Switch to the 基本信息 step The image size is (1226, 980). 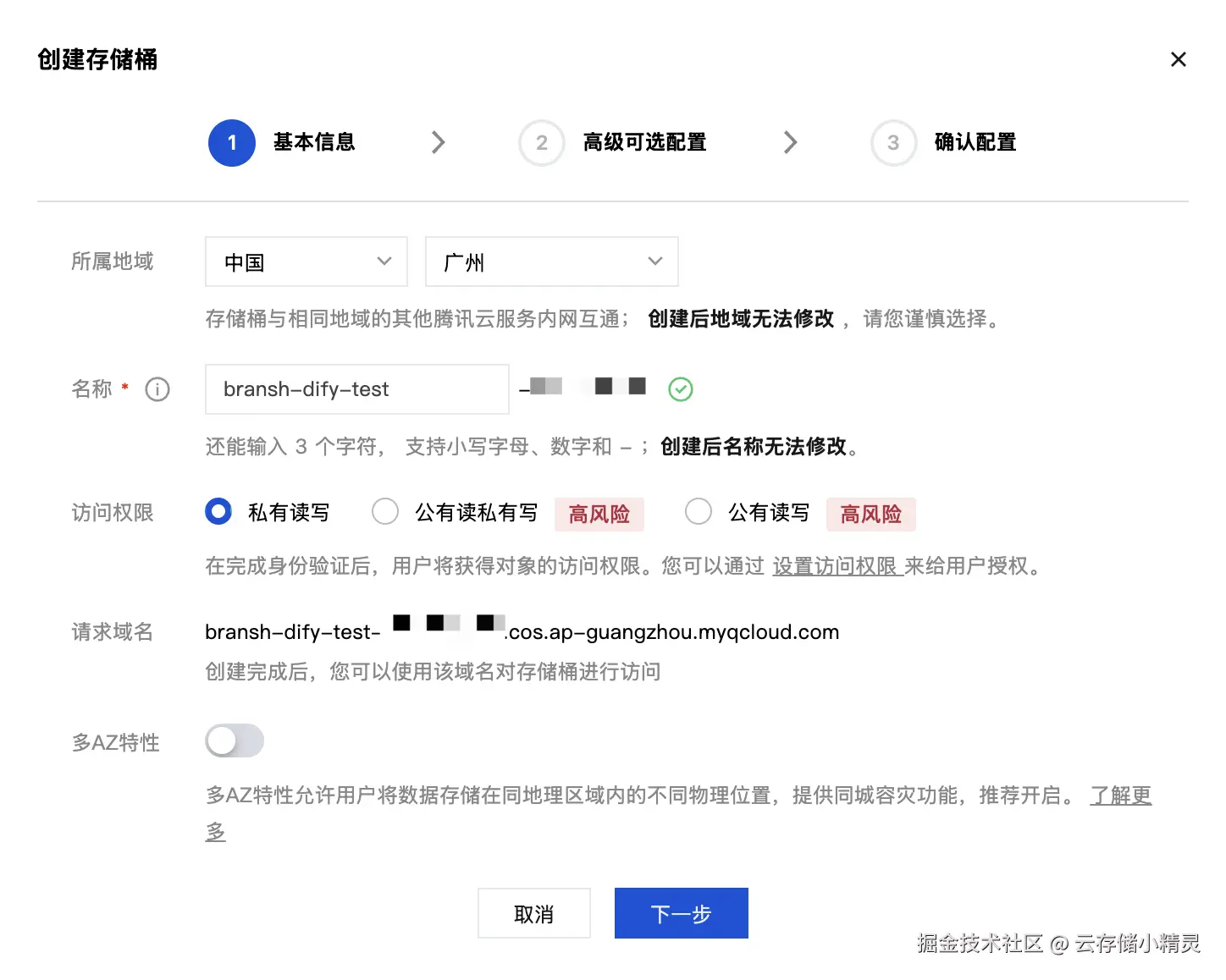[314, 143]
